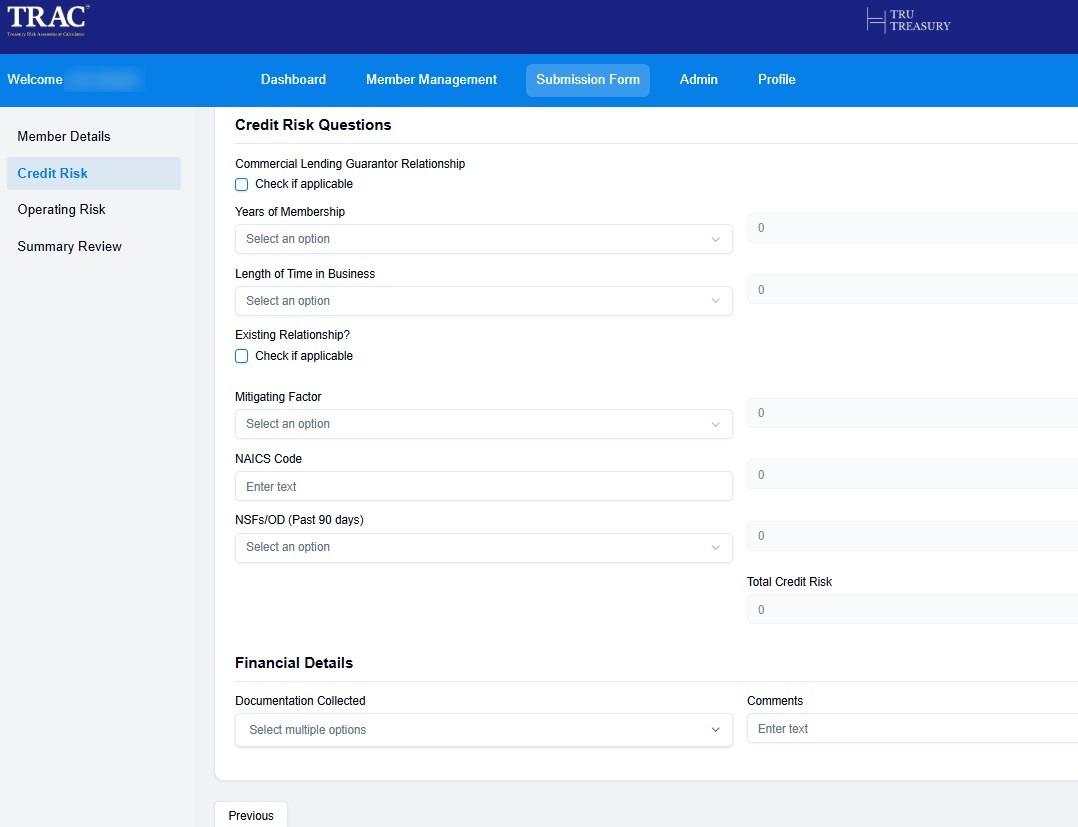1078x827 pixels.
Task: Click the Credit Risk Questions heading
Action: pyautogui.click(x=313, y=125)
